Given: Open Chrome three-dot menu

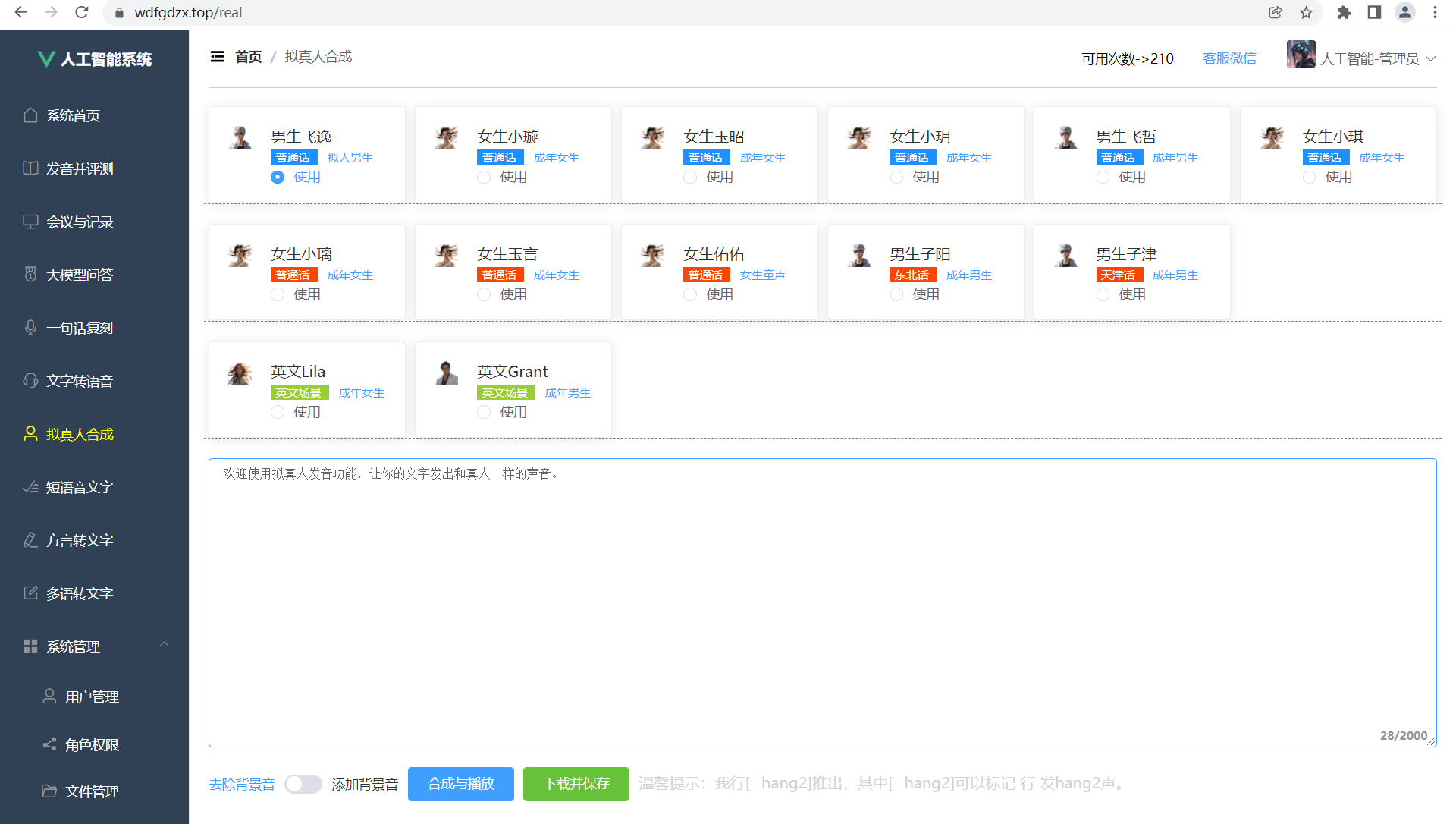Looking at the screenshot, I should (1435, 12).
